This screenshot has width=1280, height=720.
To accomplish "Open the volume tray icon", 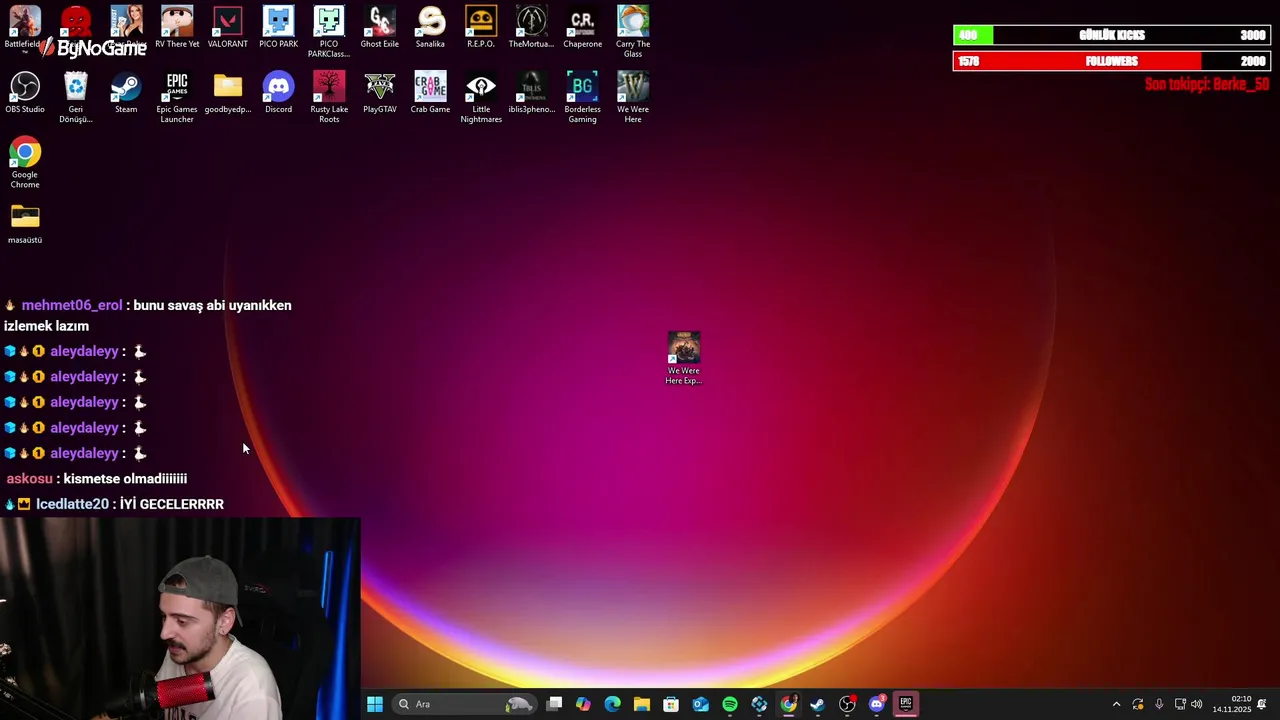I will coord(1197,704).
